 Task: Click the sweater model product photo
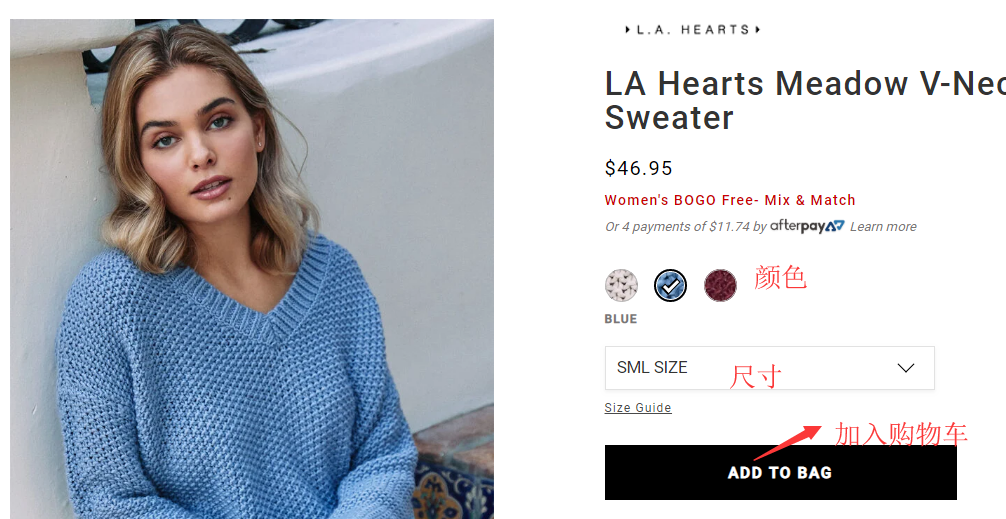click(252, 269)
